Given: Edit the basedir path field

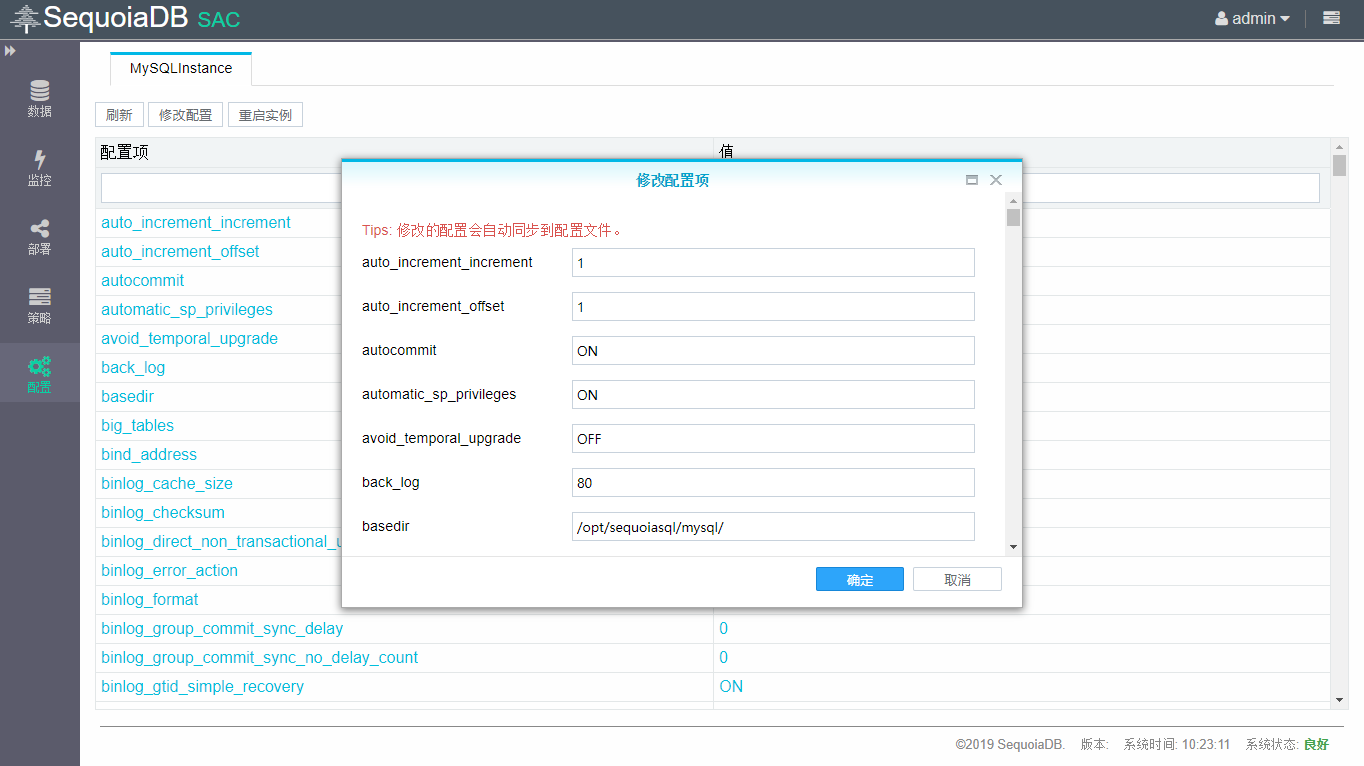Looking at the screenshot, I should pyautogui.click(x=773, y=527).
